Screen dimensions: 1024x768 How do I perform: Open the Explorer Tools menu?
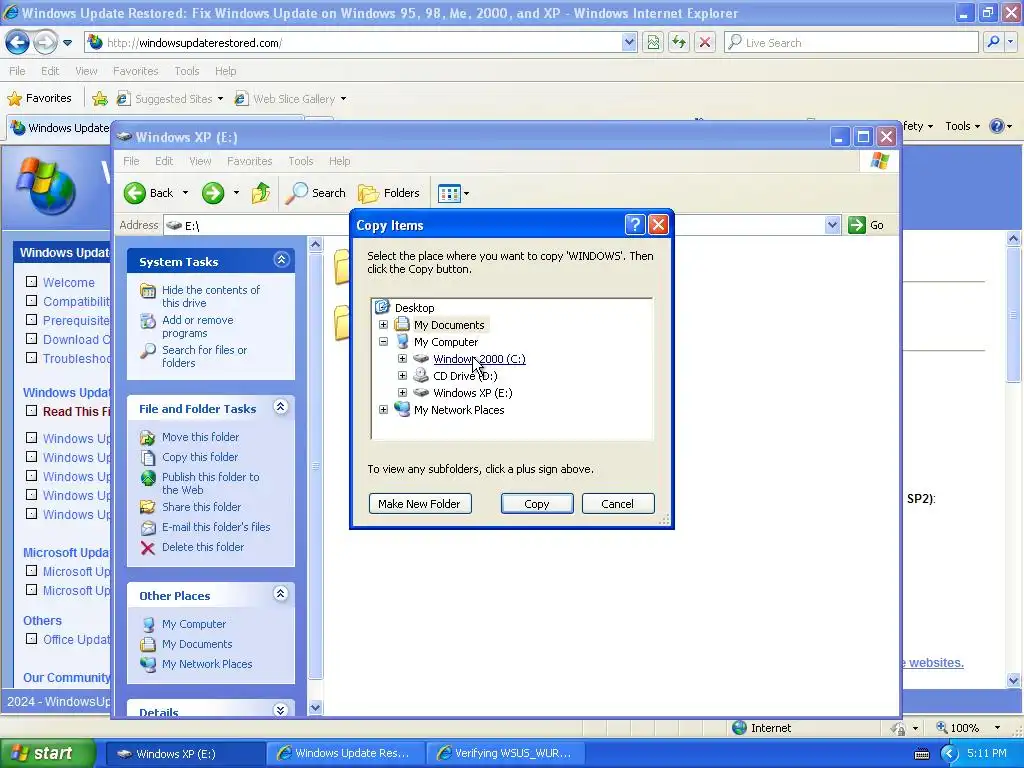pyautogui.click(x=300, y=161)
